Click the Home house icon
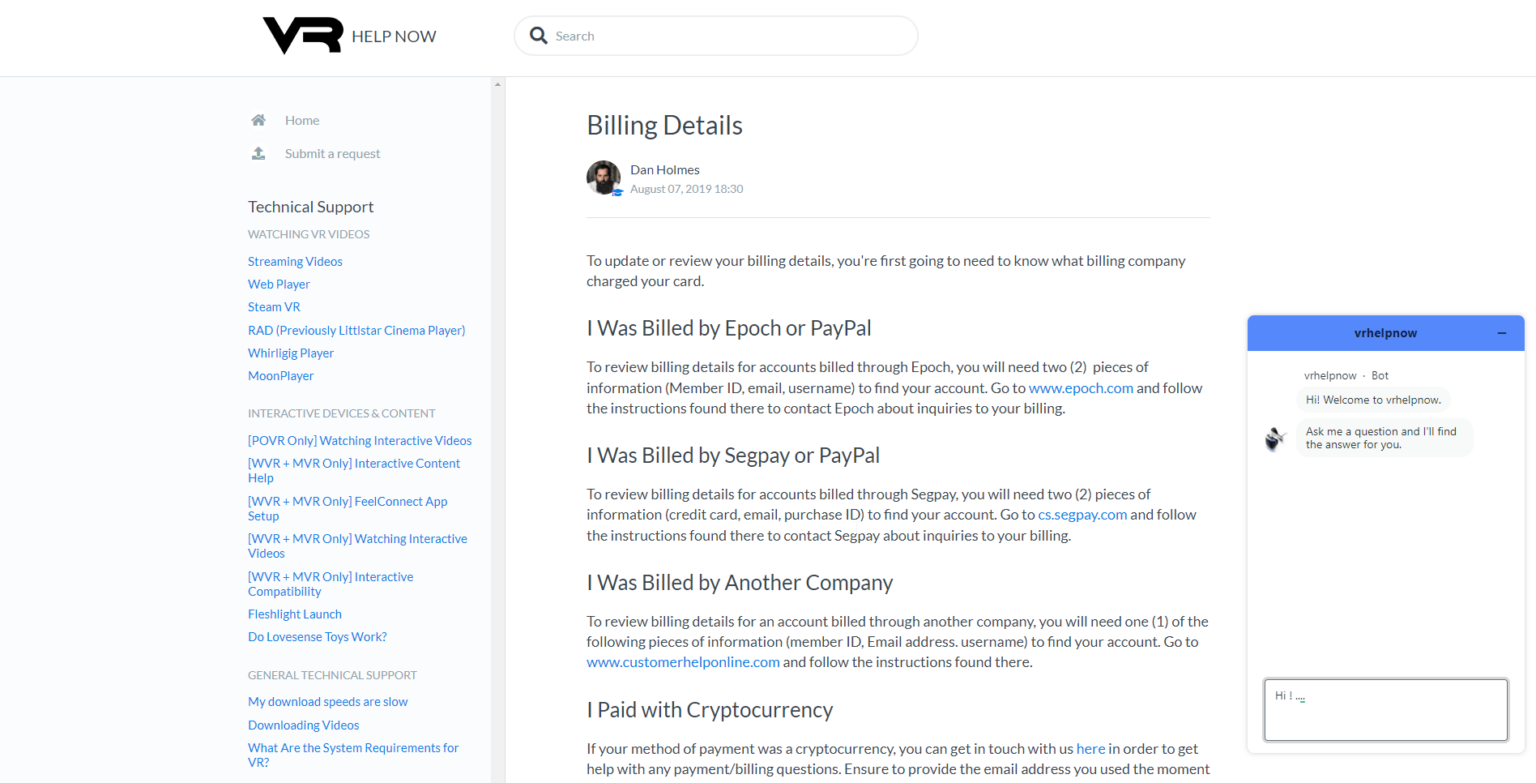 tap(258, 120)
